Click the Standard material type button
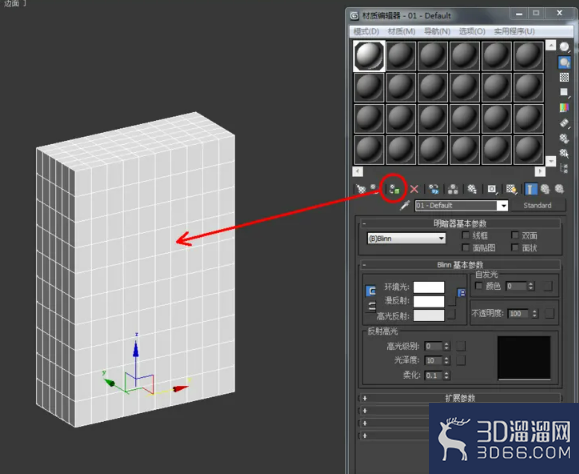Viewport: 579px width, 474px height. (537, 205)
